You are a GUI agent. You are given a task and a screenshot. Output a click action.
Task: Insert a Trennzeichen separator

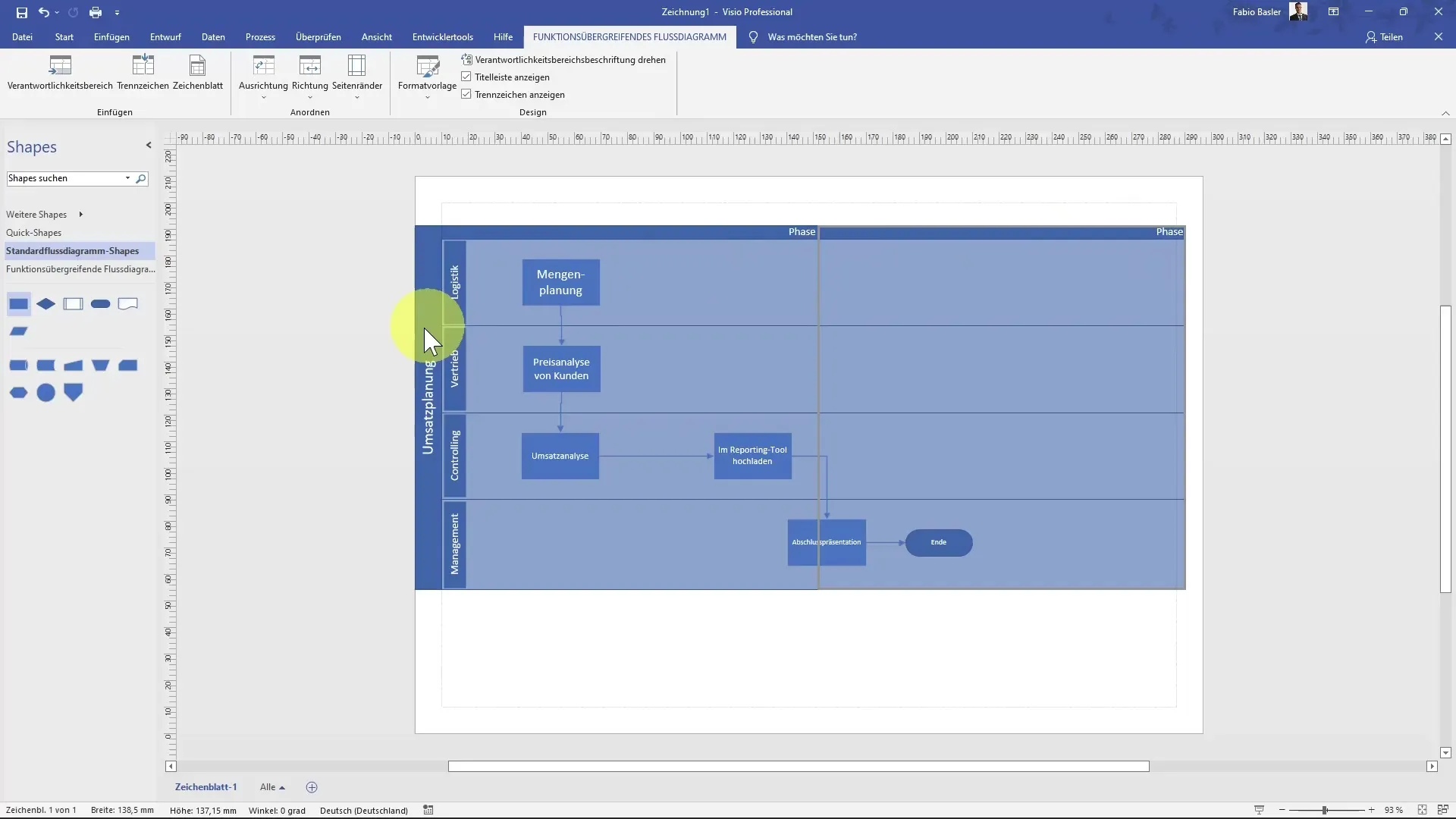pos(143,73)
